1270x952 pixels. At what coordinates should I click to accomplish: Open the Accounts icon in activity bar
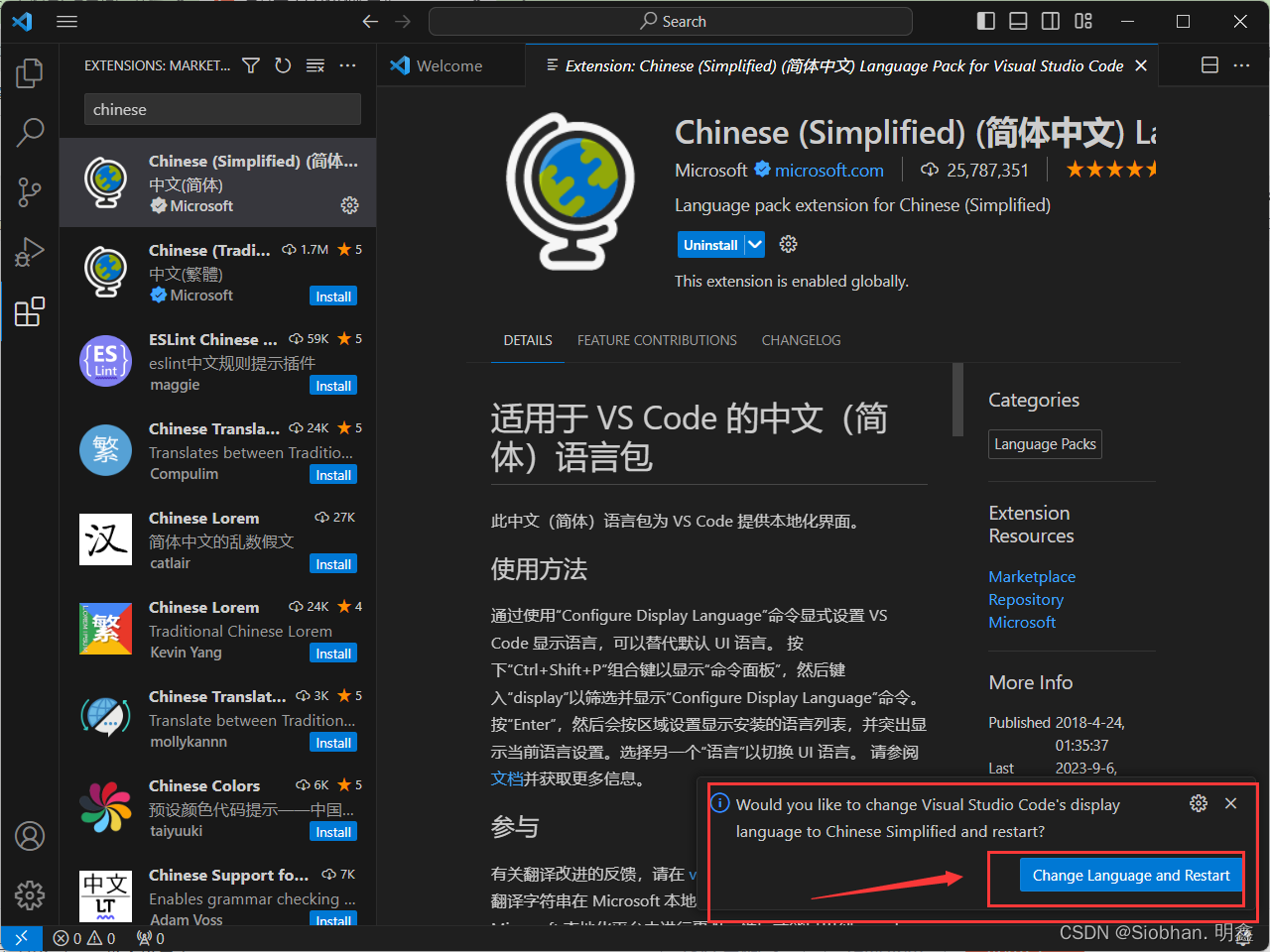[30, 836]
